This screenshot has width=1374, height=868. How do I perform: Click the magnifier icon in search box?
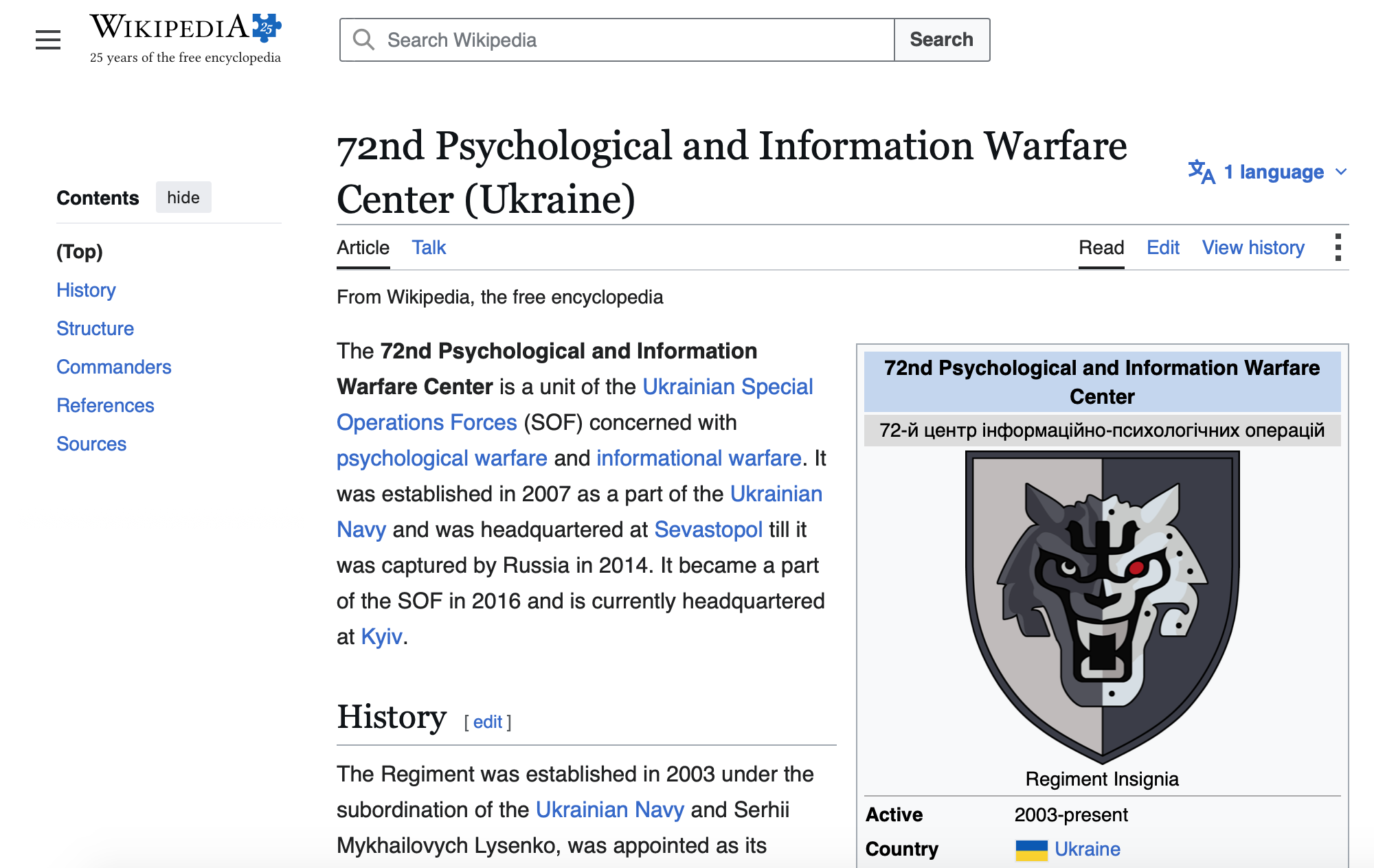pyautogui.click(x=363, y=40)
